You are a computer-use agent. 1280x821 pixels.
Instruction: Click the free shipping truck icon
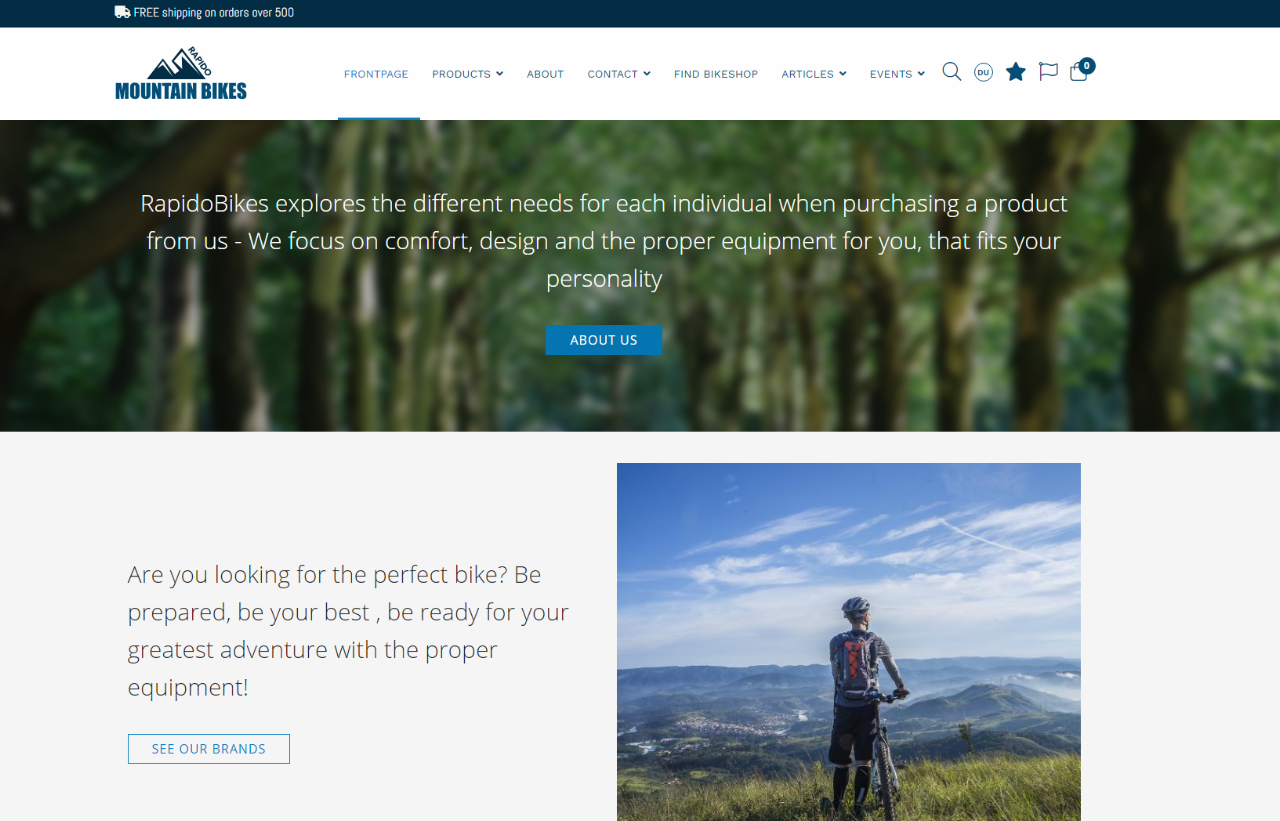tap(122, 12)
